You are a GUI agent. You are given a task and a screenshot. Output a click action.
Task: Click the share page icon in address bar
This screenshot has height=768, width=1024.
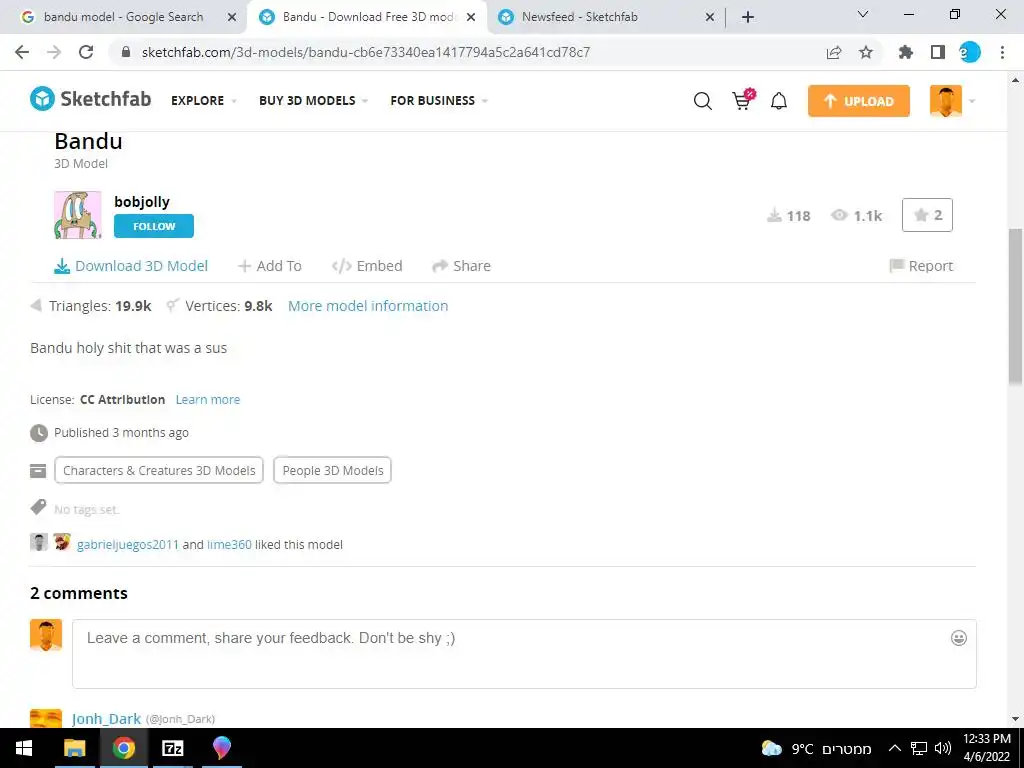point(834,52)
